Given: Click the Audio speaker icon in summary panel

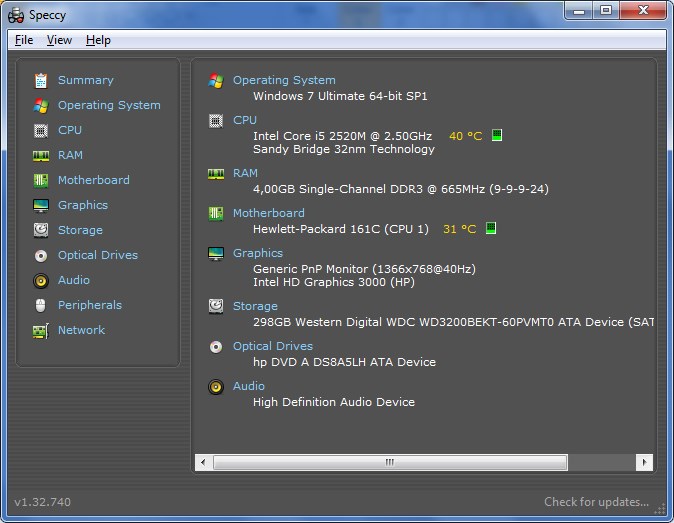Looking at the screenshot, I should (216, 387).
